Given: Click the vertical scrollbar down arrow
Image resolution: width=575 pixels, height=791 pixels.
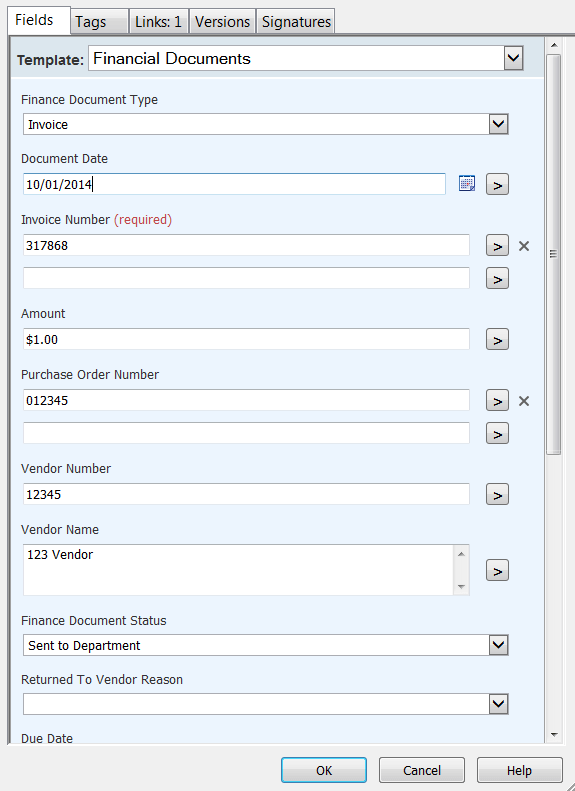Looking at the screenshot, I should 554,735.
